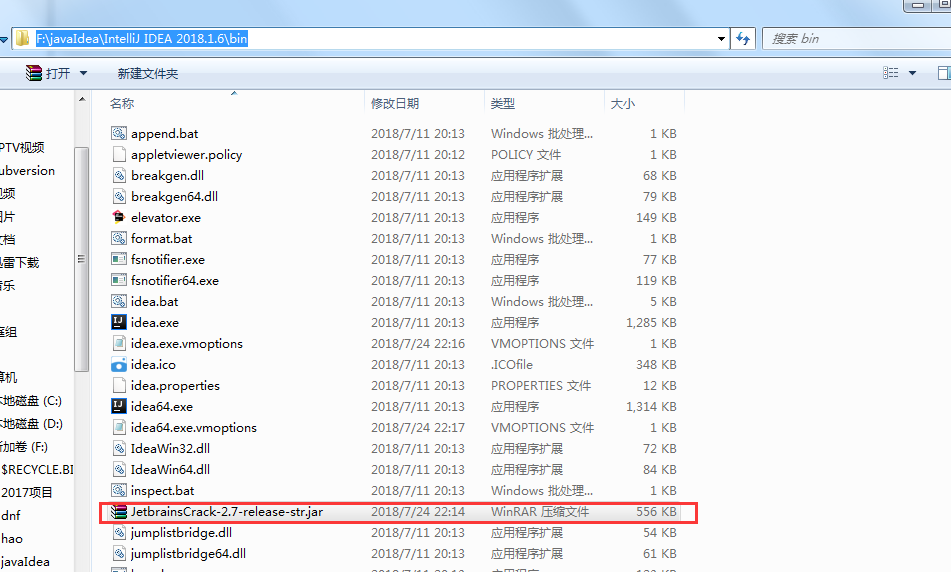Click the WinRAR 压缩文件 type cell
The width and height of the screenshot is (951, 572).
540,512
